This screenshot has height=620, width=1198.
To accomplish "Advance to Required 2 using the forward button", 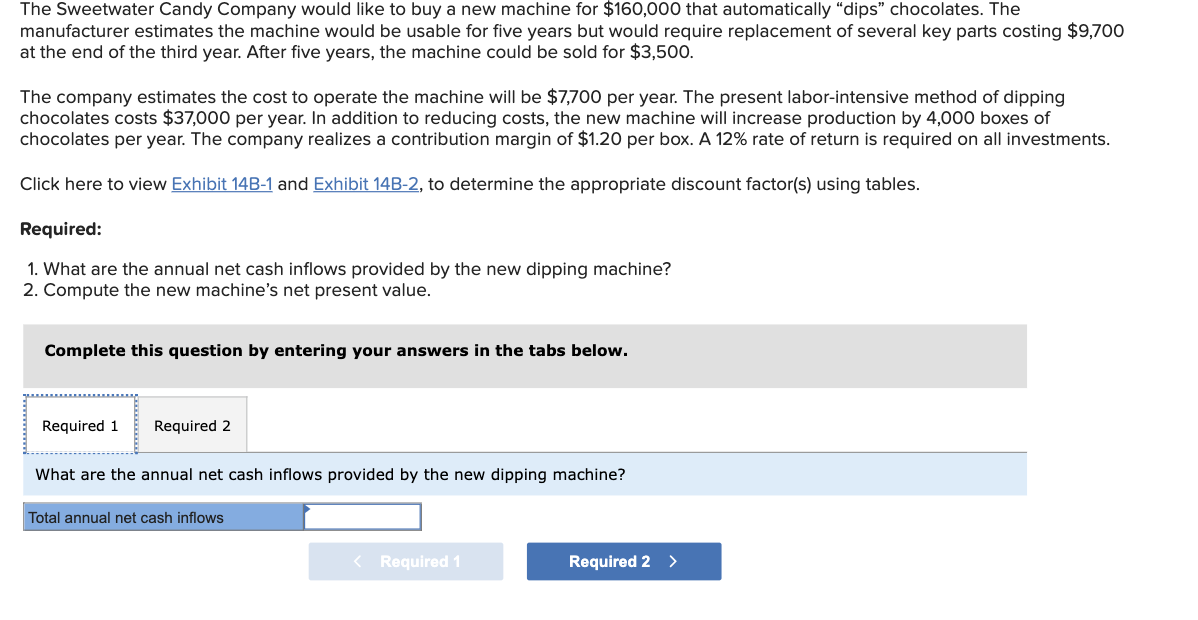I will 623,561.
